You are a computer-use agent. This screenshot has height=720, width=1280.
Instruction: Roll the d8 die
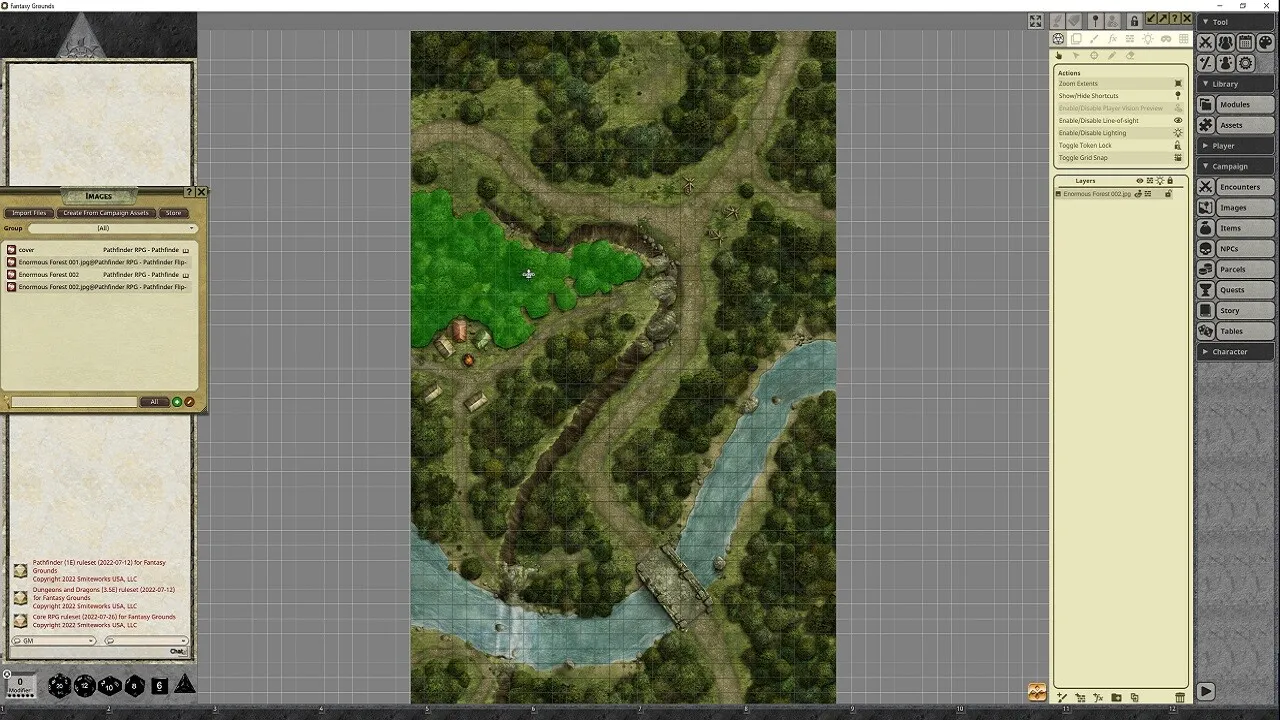pyautogui.click(x=135, y=685)
